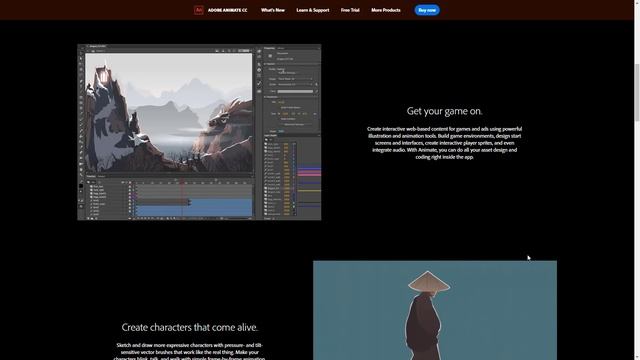This screenshot has height=360, width=640.
Task: Click the illustration of figure wearing conical hat
Action: click(435, 310)
